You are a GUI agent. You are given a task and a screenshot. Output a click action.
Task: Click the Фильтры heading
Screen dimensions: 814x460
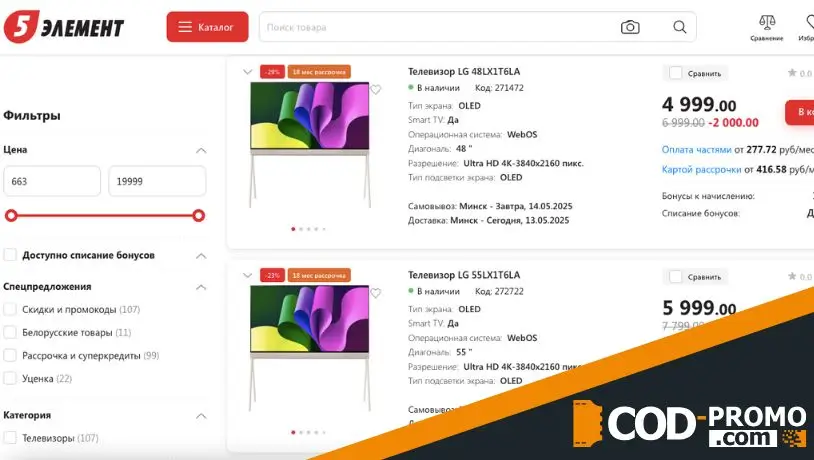pyautogui.click(x=32, y=115)
